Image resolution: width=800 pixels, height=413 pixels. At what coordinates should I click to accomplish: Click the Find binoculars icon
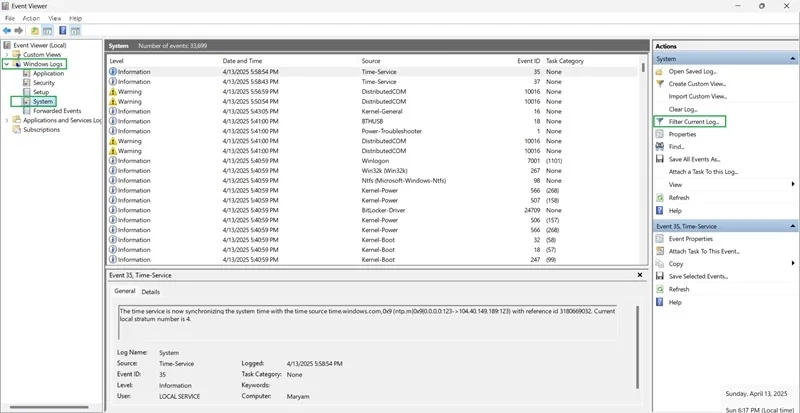point(659,147)
